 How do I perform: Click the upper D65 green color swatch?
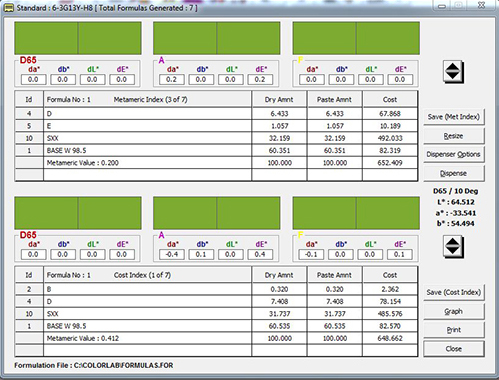[x=78, y=38]
